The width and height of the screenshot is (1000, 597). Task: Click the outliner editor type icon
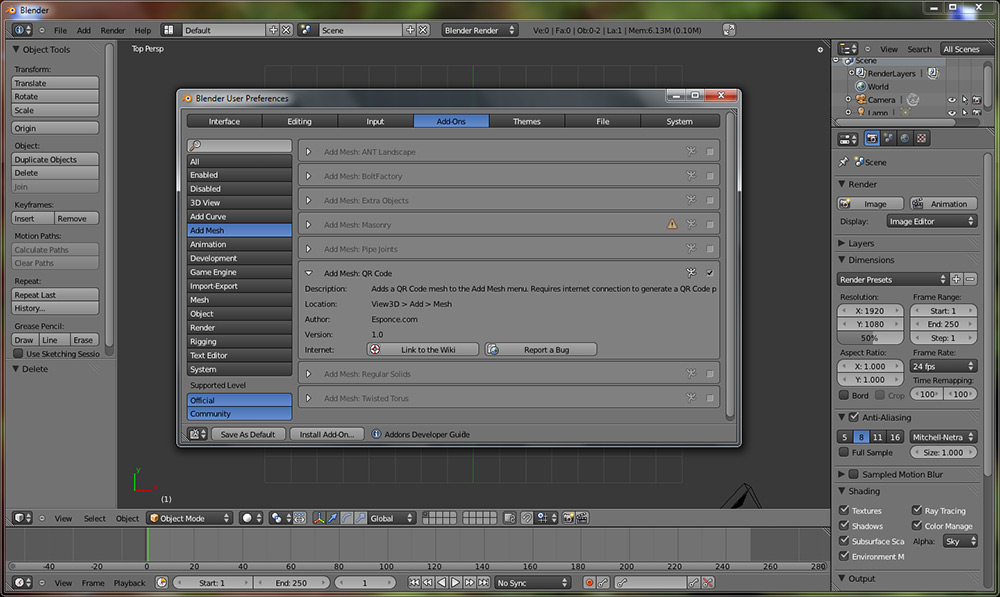pyautogui.click(x=848, y=48)
